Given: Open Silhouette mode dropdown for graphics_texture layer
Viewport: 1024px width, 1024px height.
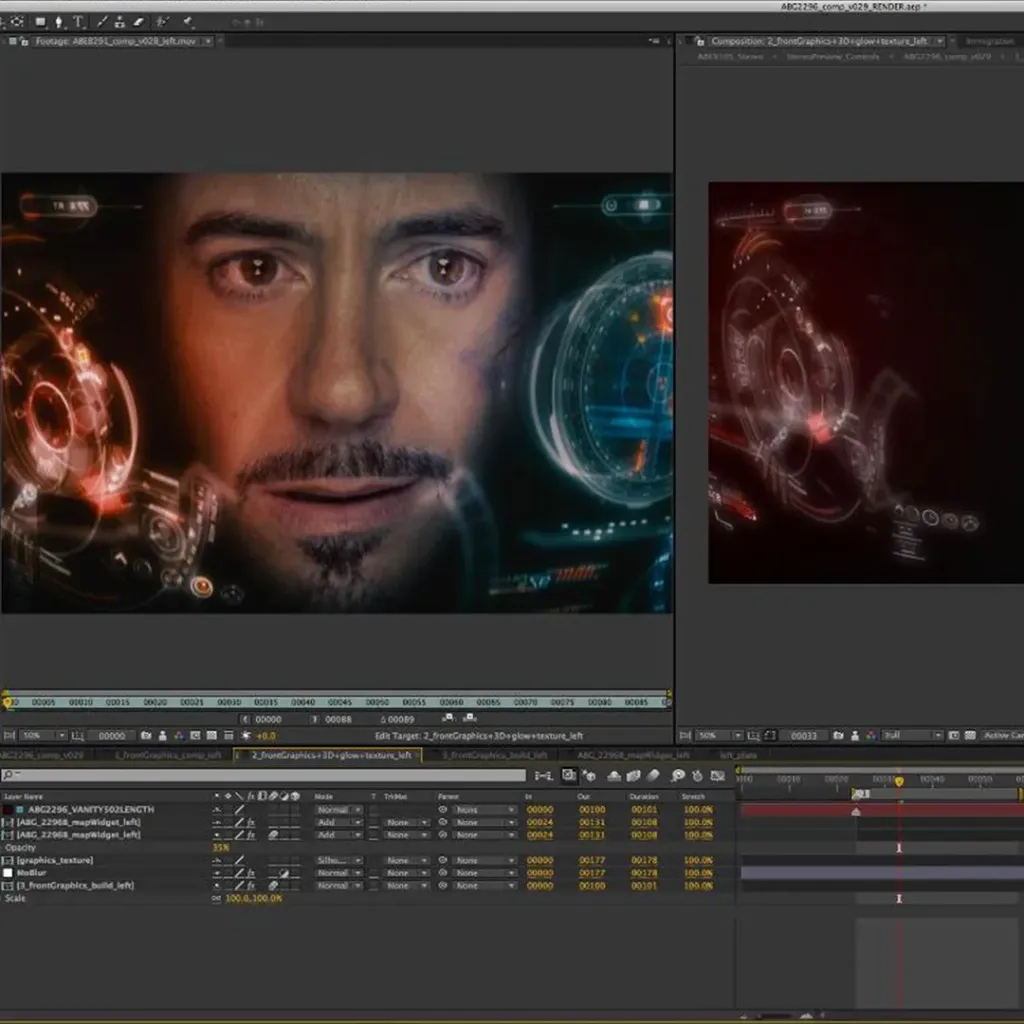Looking at the screenshot, I should [339, 861].
